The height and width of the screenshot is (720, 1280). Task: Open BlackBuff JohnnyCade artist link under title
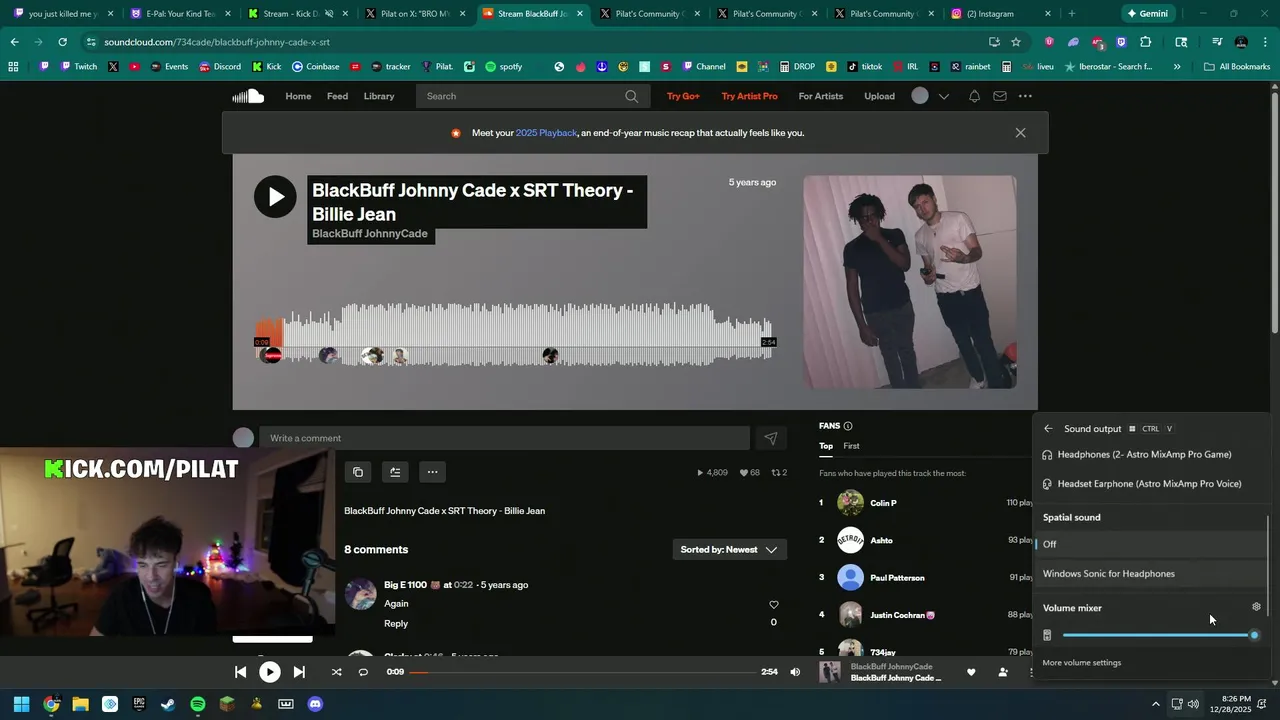pos(370,233)
